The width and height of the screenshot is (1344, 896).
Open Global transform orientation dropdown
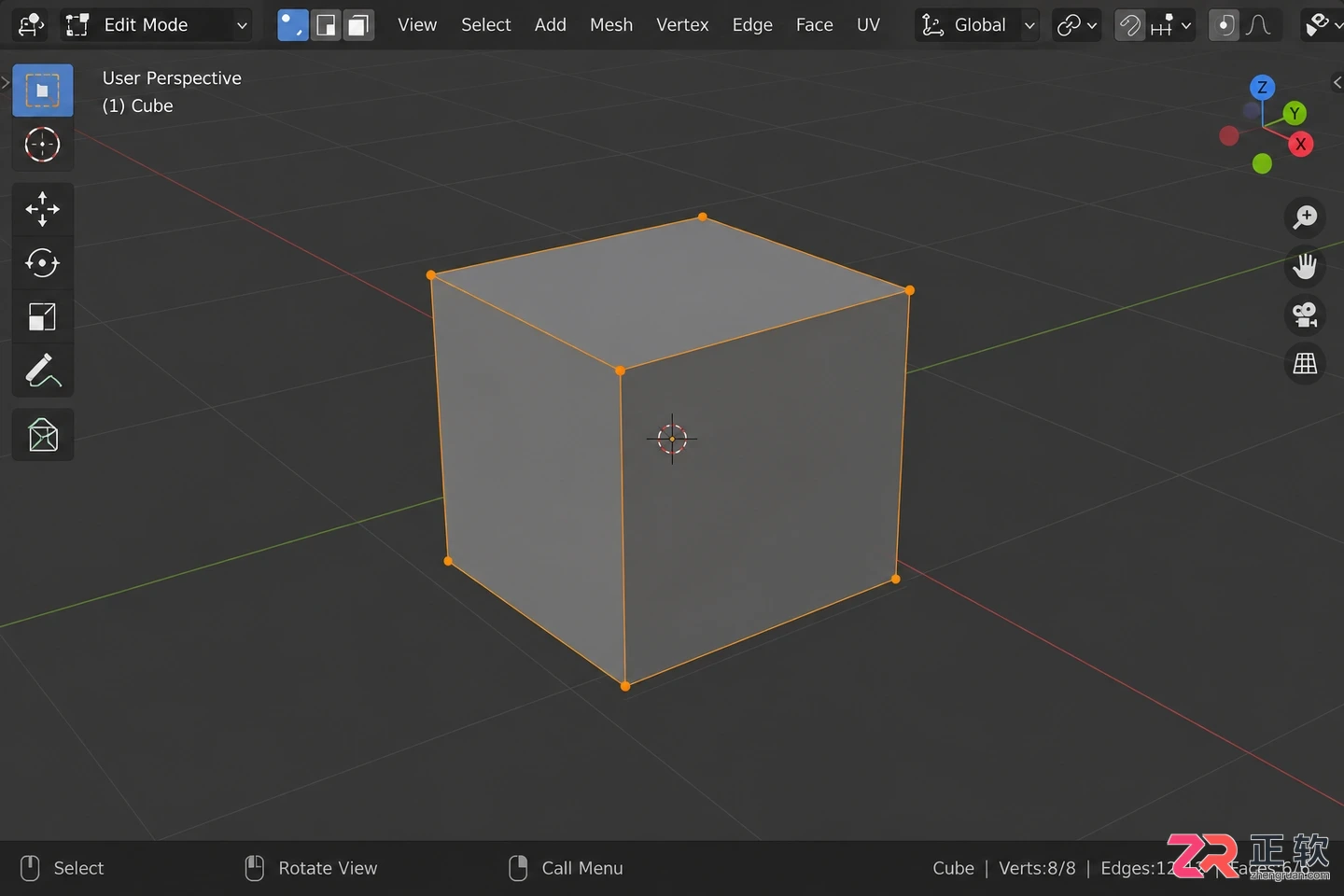coord(977,25)
